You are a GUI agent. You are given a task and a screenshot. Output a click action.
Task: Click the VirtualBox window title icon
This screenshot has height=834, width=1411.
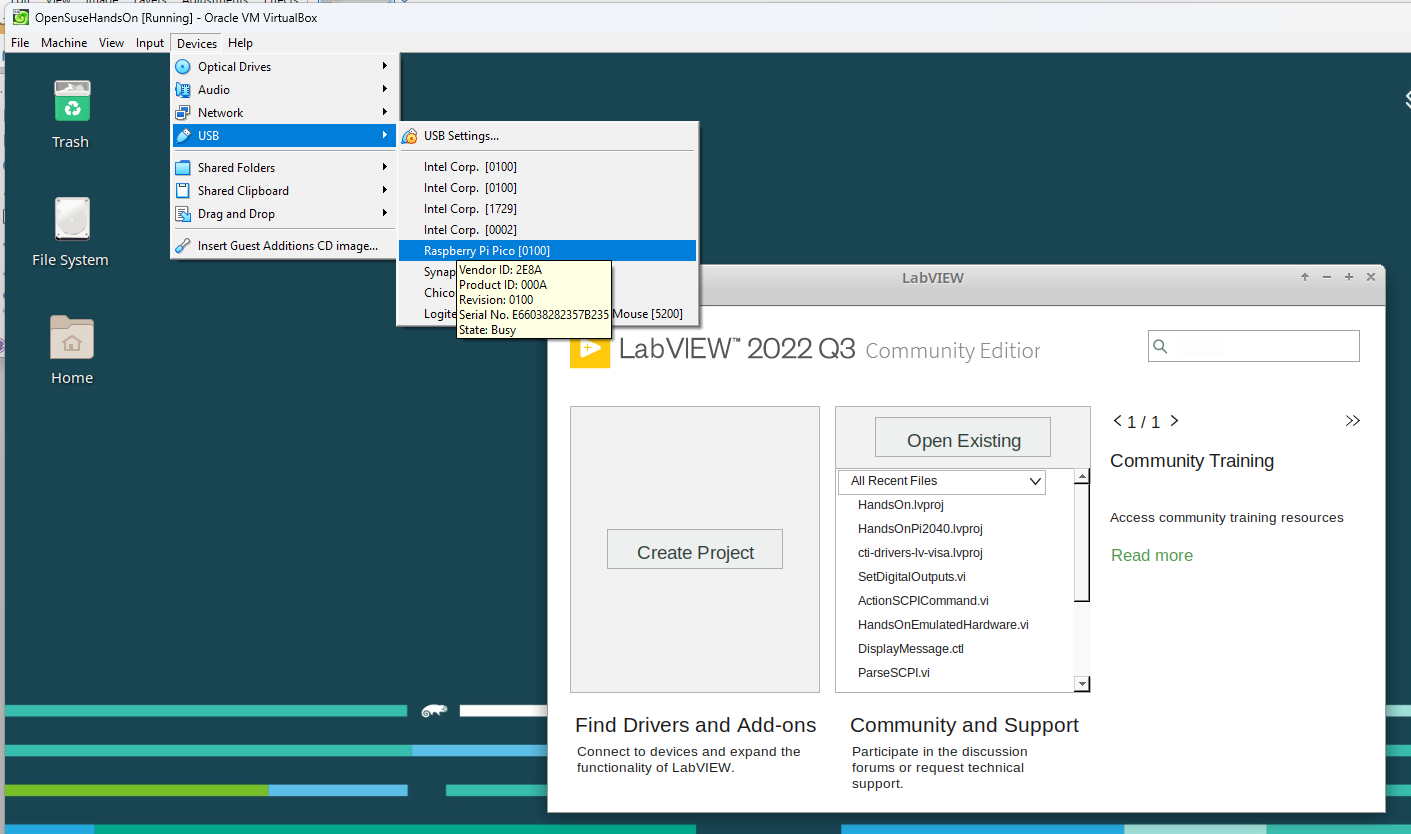(x=20, y=17)
